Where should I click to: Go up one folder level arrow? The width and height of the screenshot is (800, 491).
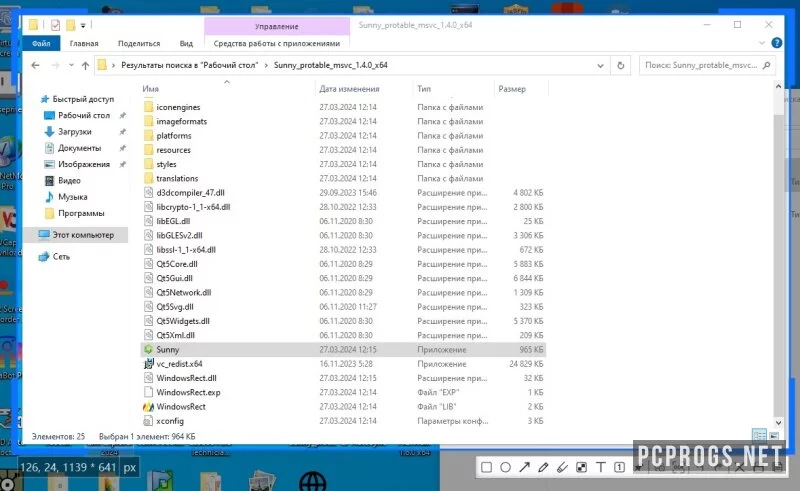pyautogui.click(x=85, y=65)
